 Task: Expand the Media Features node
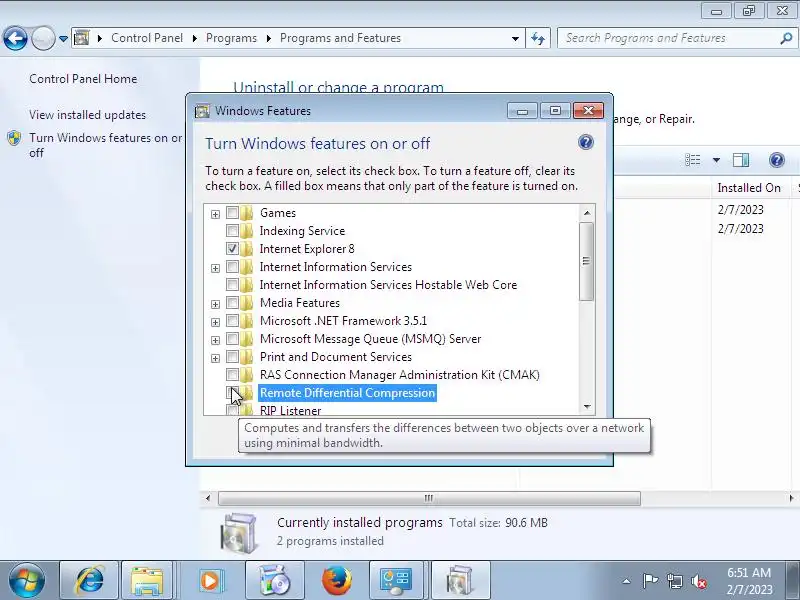[215, 305]
